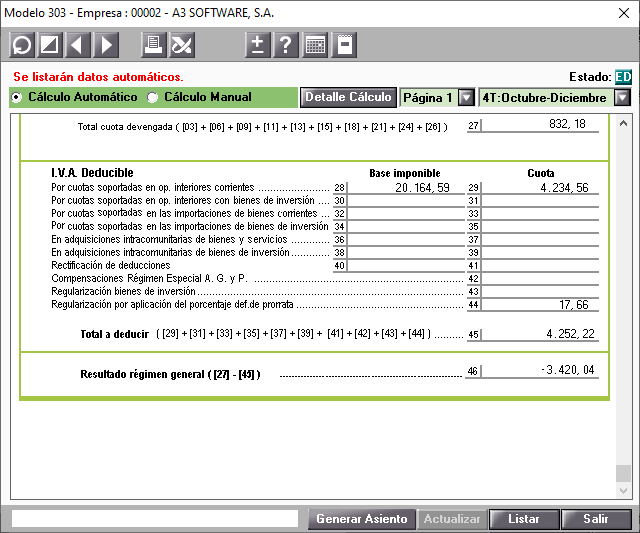Click field 27 total cuota devengada value
The image size is (640, 533).
pyautogui.click(x=540, y=124)
